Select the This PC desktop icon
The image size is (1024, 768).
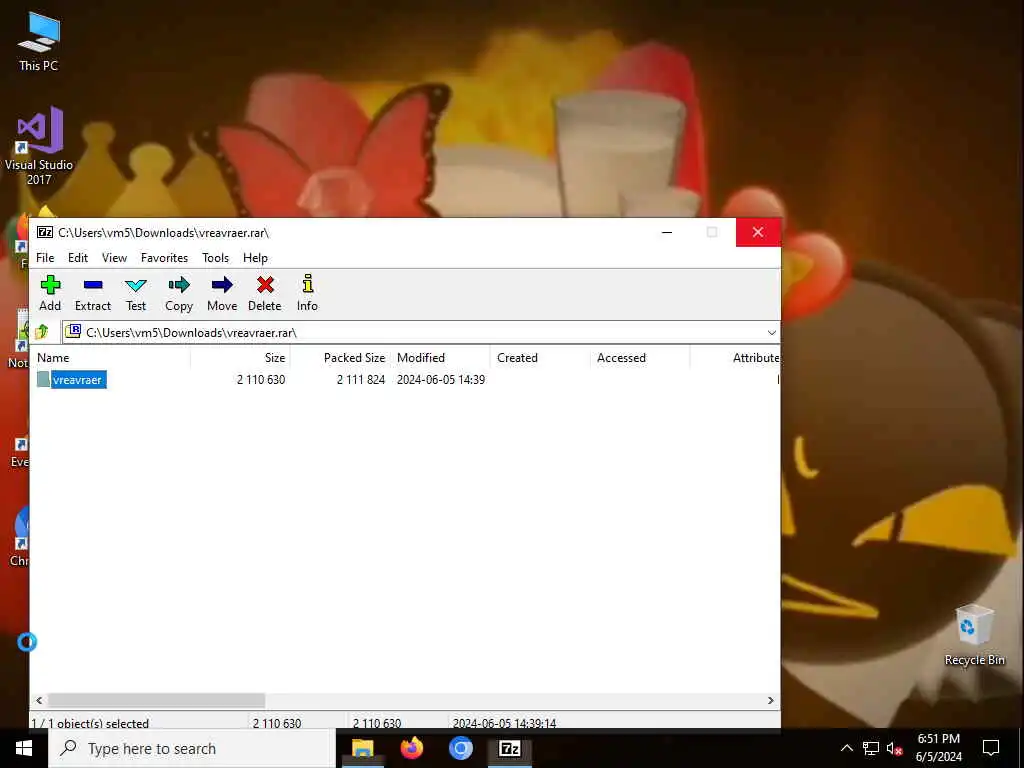click(x=39, y=41)
